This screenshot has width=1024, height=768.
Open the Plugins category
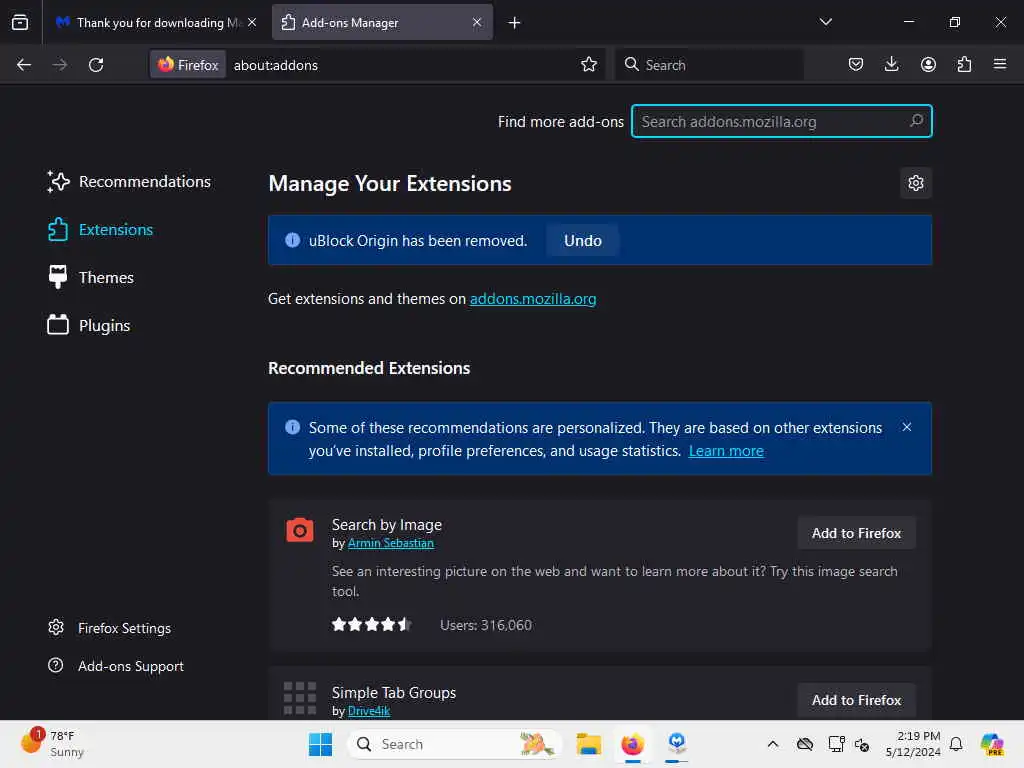tap(89, 325)
